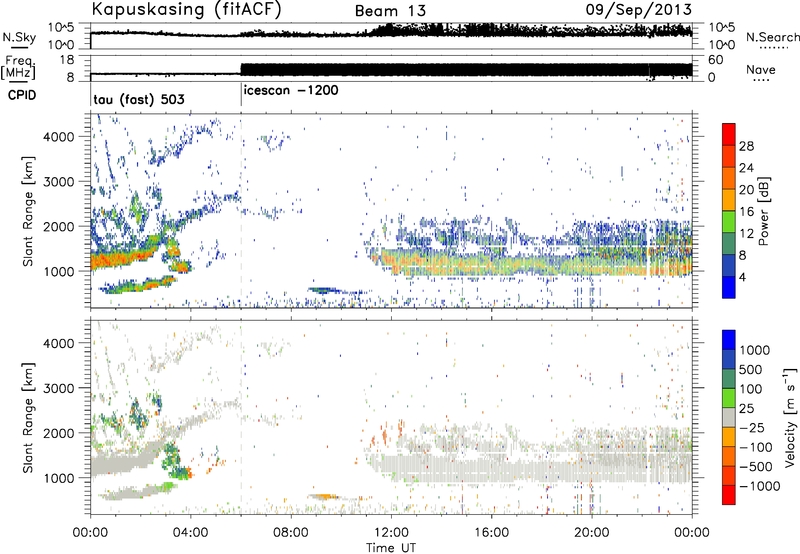Click the 'Nave' label
Viewport: 800px width, 554px height.
click(x=761, y=70)
